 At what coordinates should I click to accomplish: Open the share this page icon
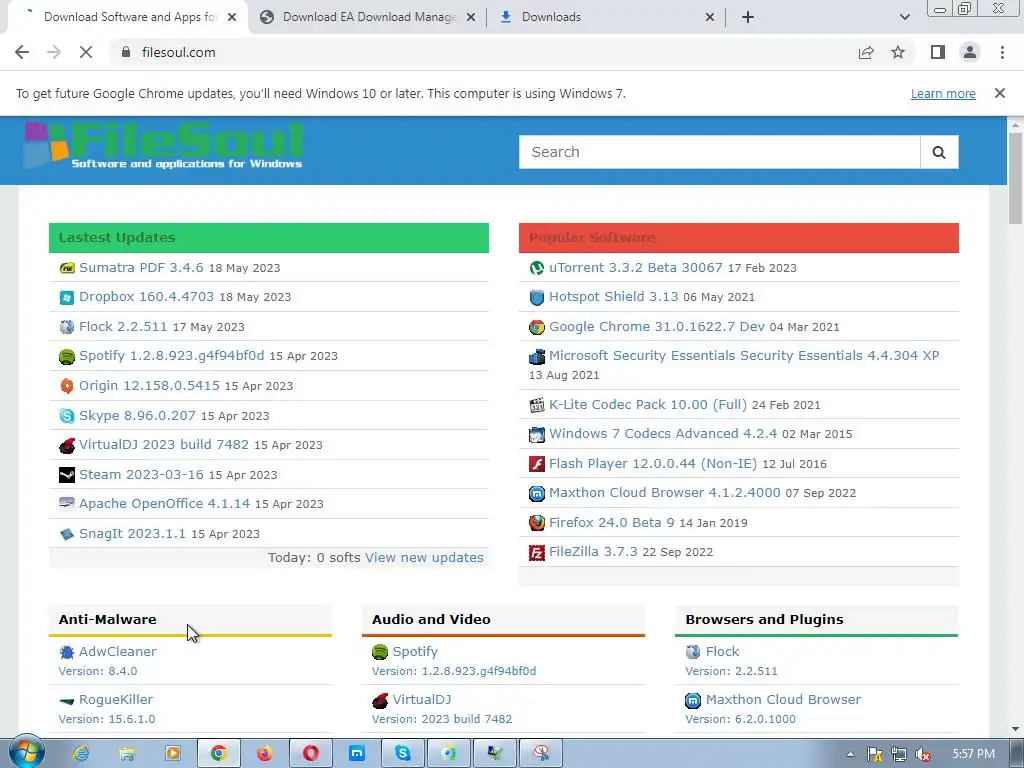pyautogui.click(x=866, y=52)
